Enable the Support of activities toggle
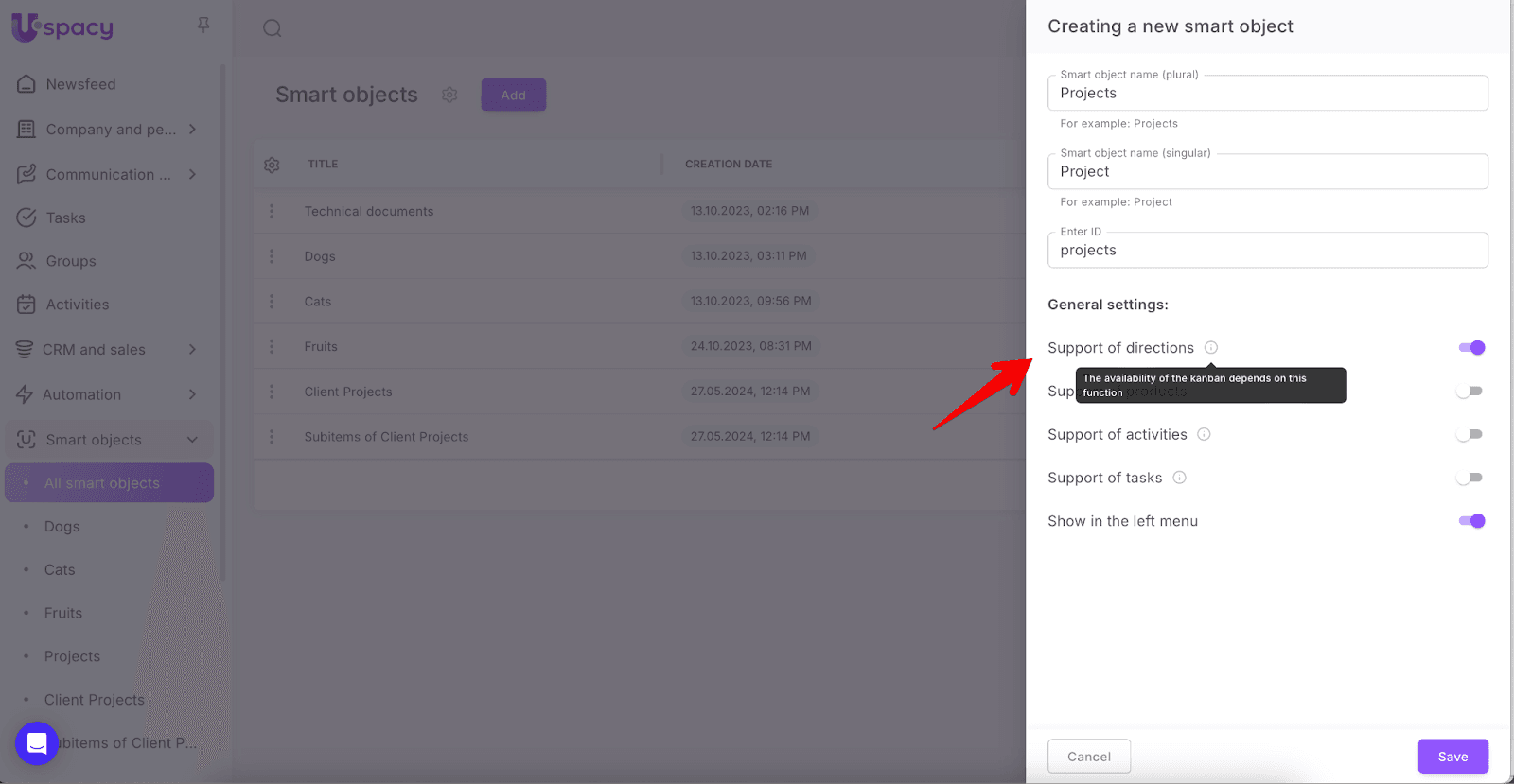 [1469, 435]
